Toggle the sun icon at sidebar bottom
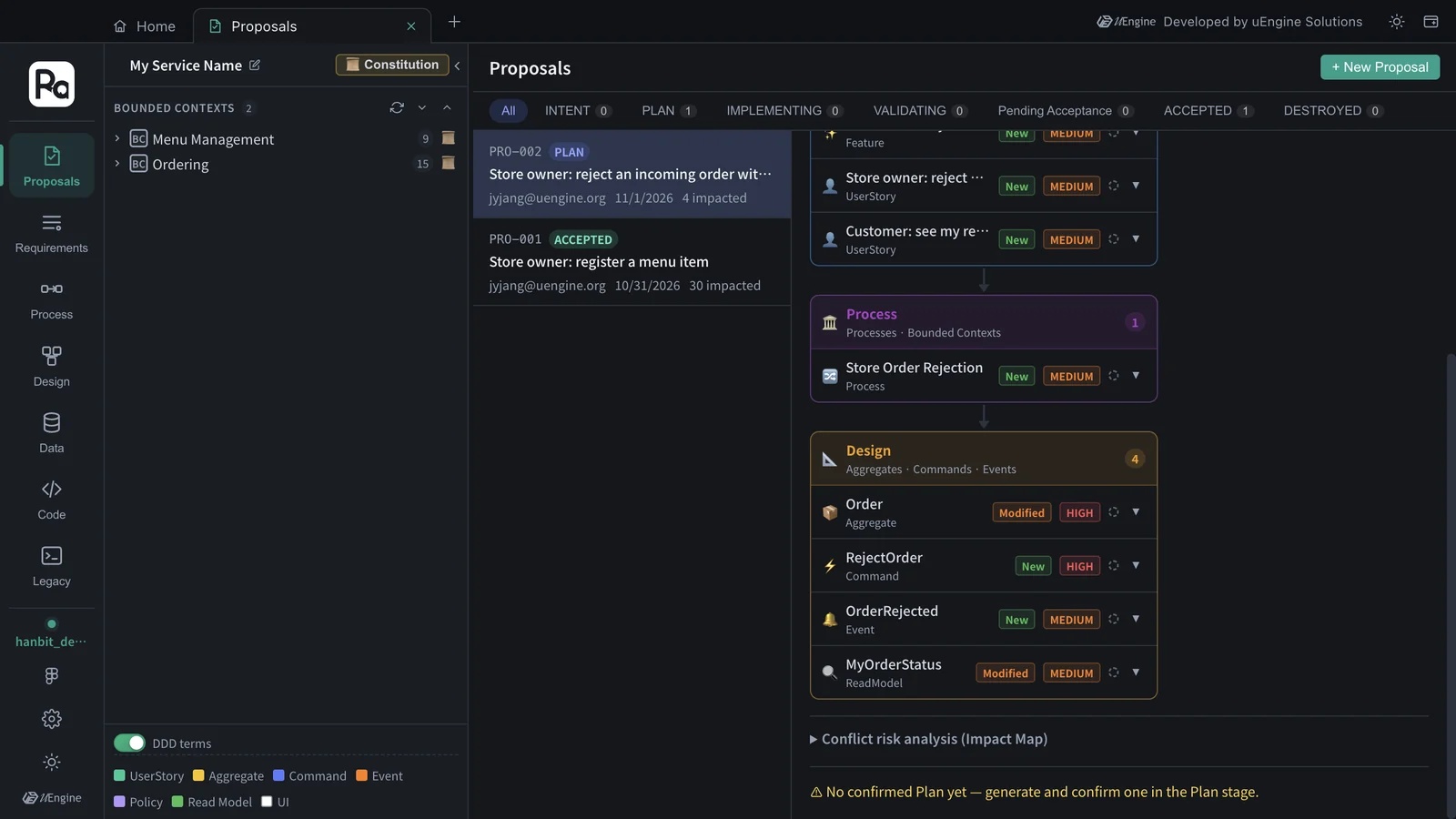This screenshot has height=819, width=1456. click(52, 762)
